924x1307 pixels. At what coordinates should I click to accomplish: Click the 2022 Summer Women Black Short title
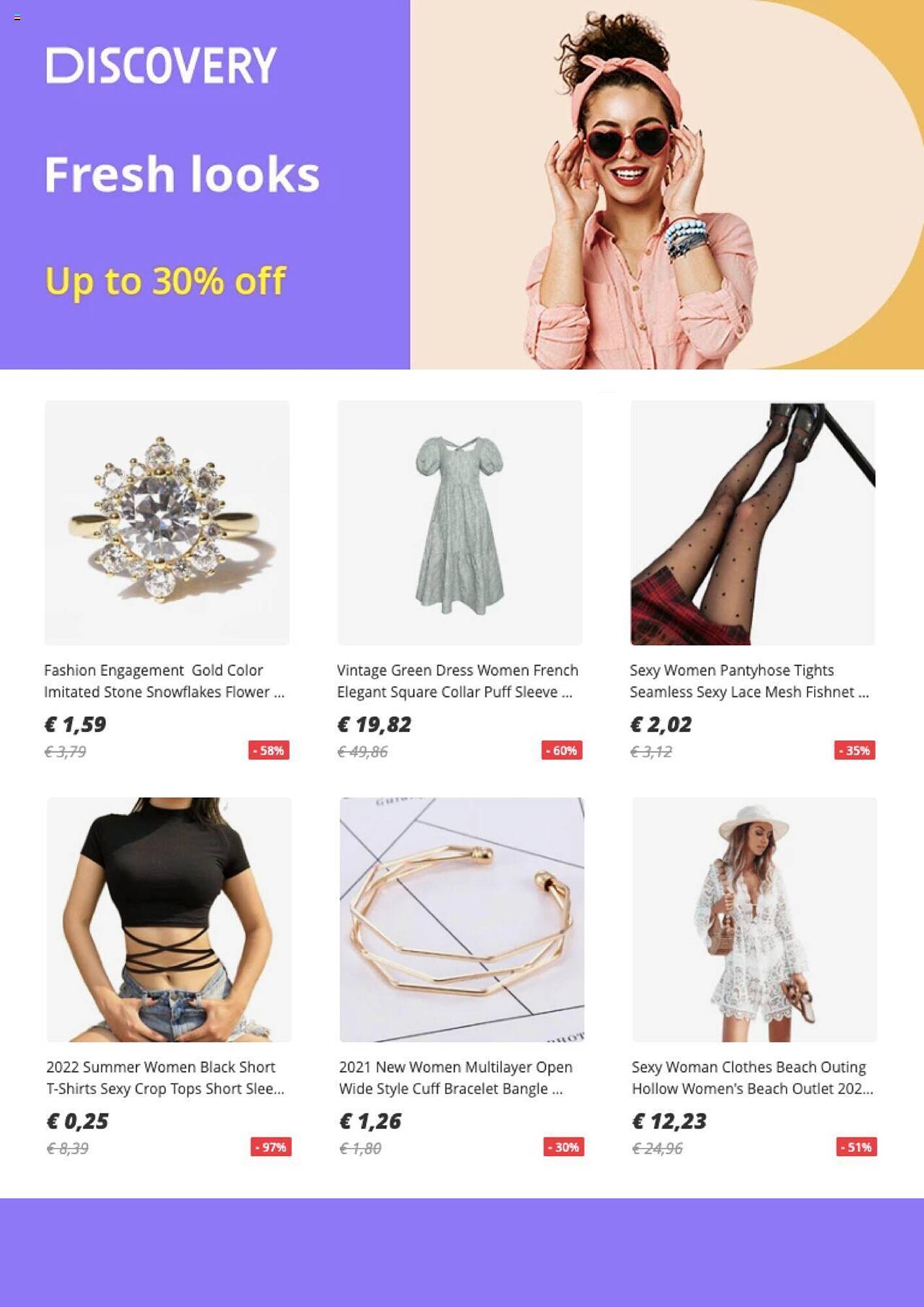click(165, 1078)
